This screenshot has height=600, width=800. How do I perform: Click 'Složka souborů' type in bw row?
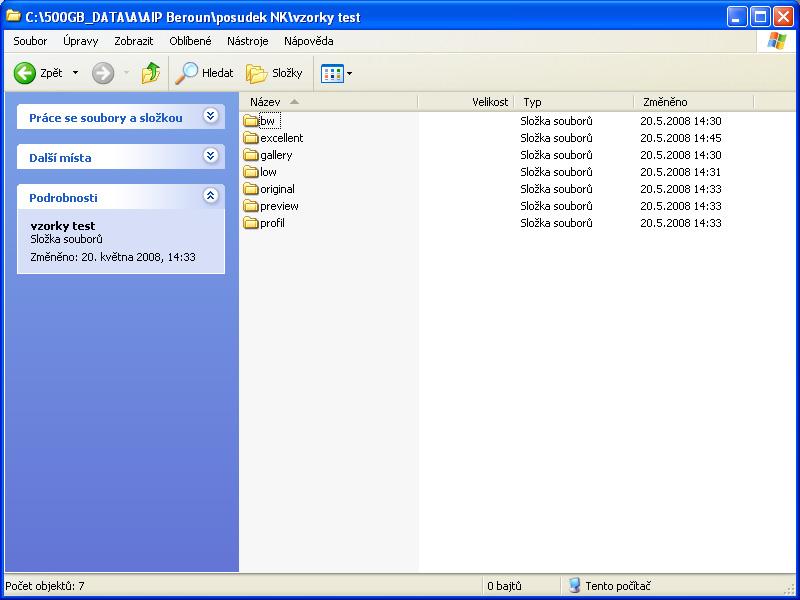tap(556, 121)
